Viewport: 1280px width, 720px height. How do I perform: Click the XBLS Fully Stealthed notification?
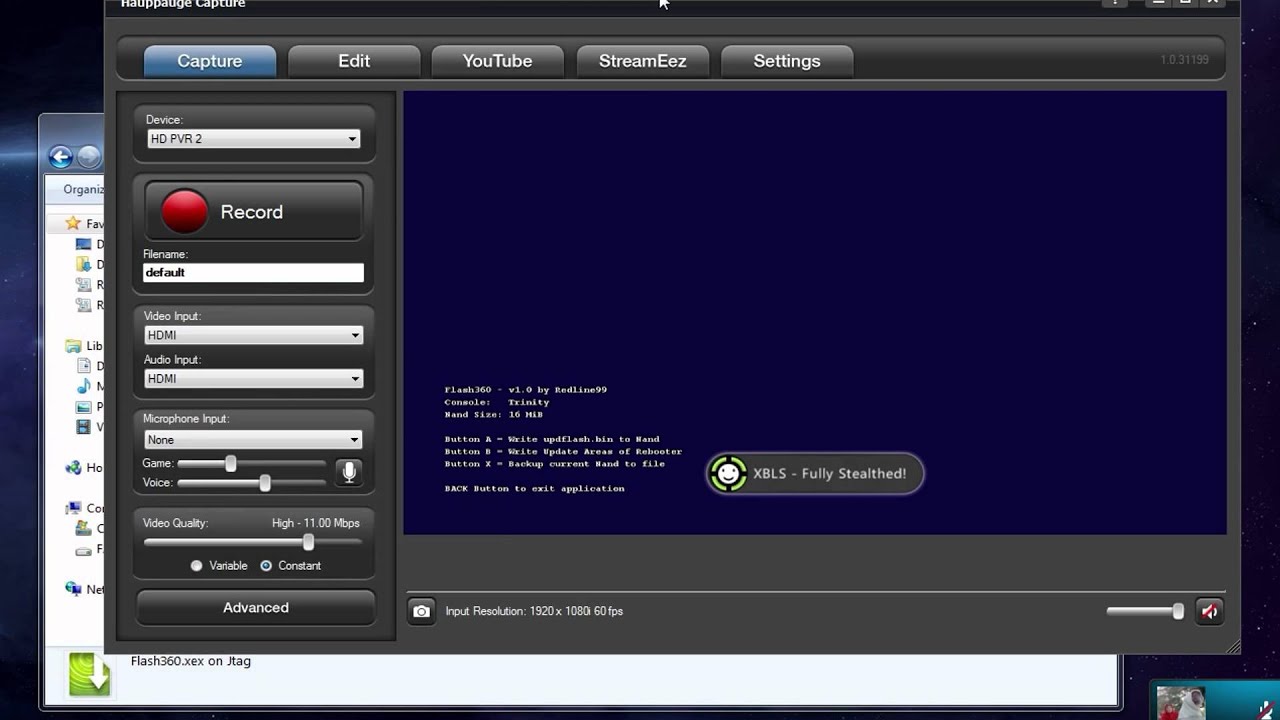(815, 474)
